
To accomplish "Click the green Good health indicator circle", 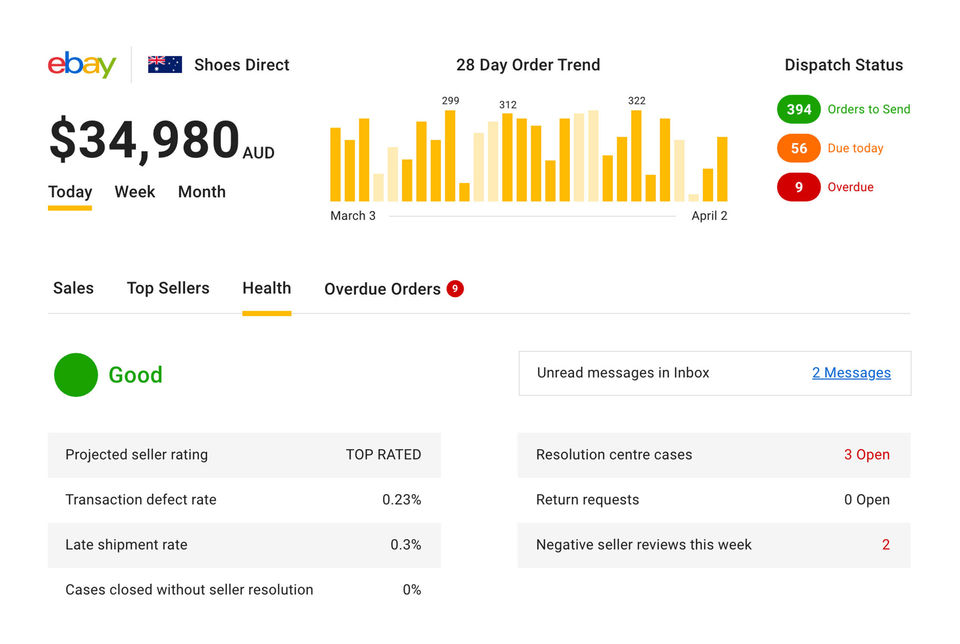I will point(76,375).
